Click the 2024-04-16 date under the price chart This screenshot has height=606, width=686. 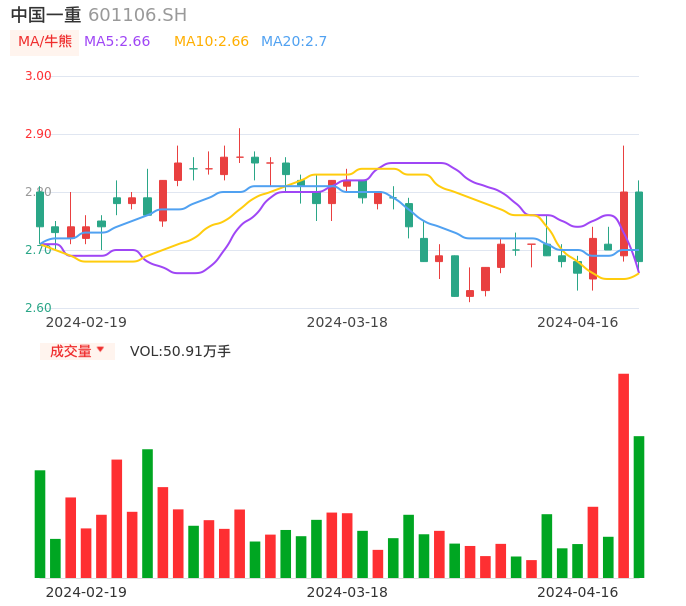pyautogui.click(x=577, y=322)
